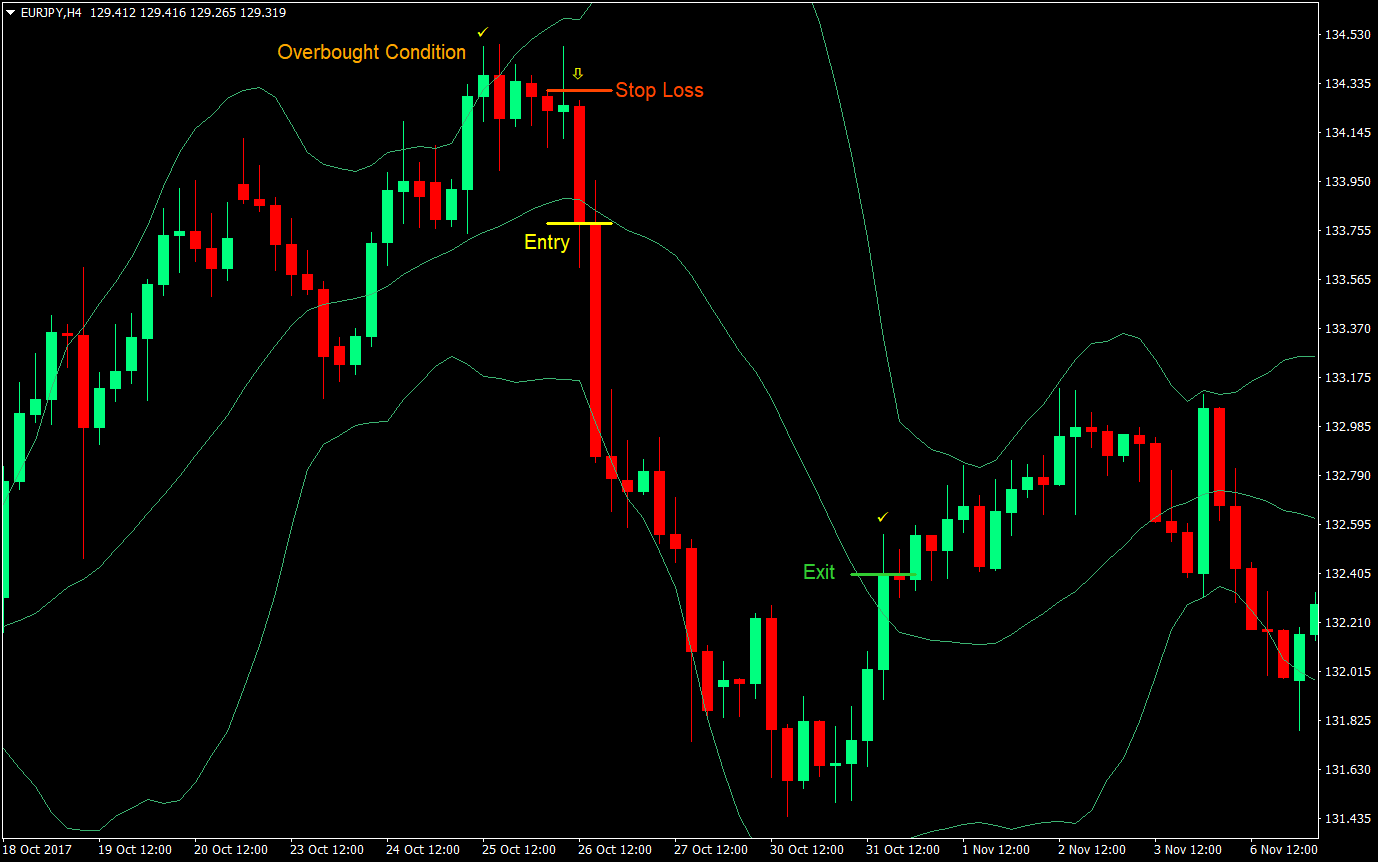Click the "31 Oct 12:00" time axis label
Image resolution: width=1378 pixels, height=862 pixels.
tap(903, 850)
